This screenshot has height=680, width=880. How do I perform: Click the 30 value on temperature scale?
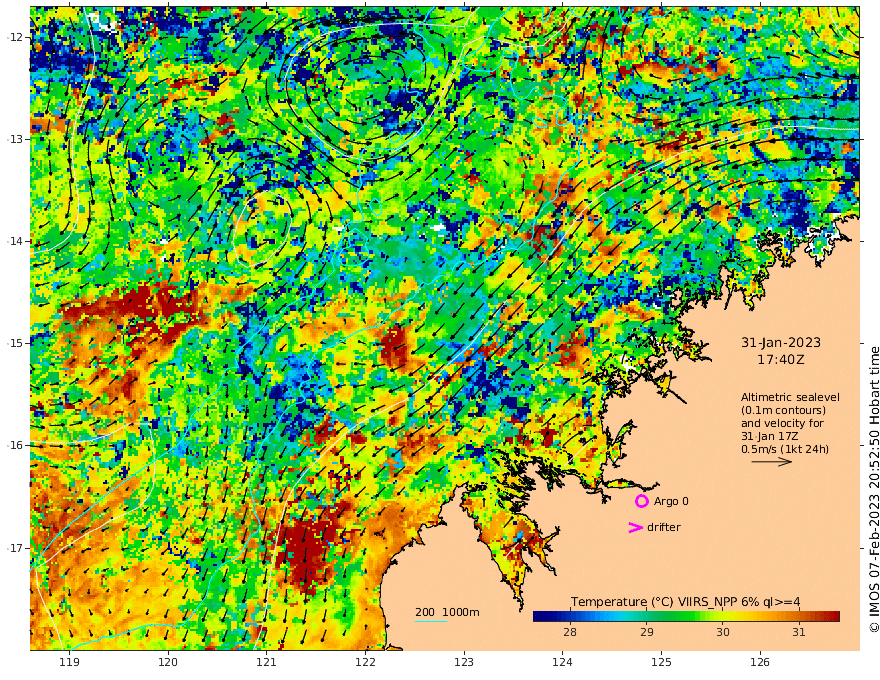click(x=723, y=632)
